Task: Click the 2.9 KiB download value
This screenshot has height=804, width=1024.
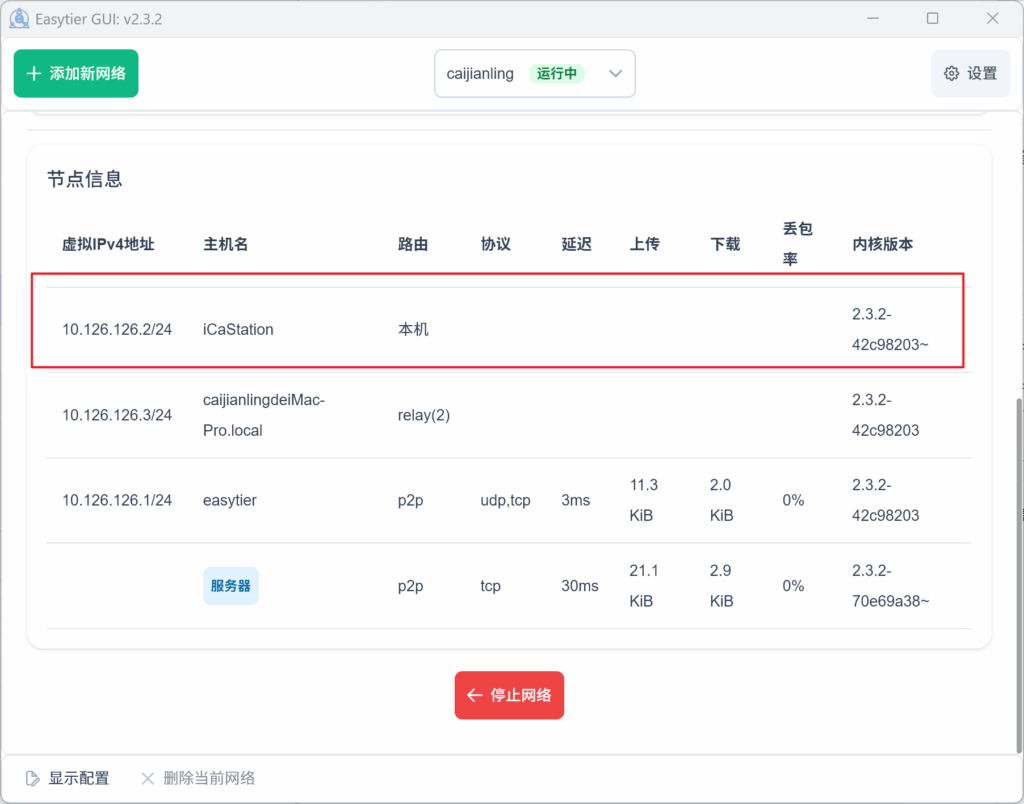Action: (x=722, y=586)
